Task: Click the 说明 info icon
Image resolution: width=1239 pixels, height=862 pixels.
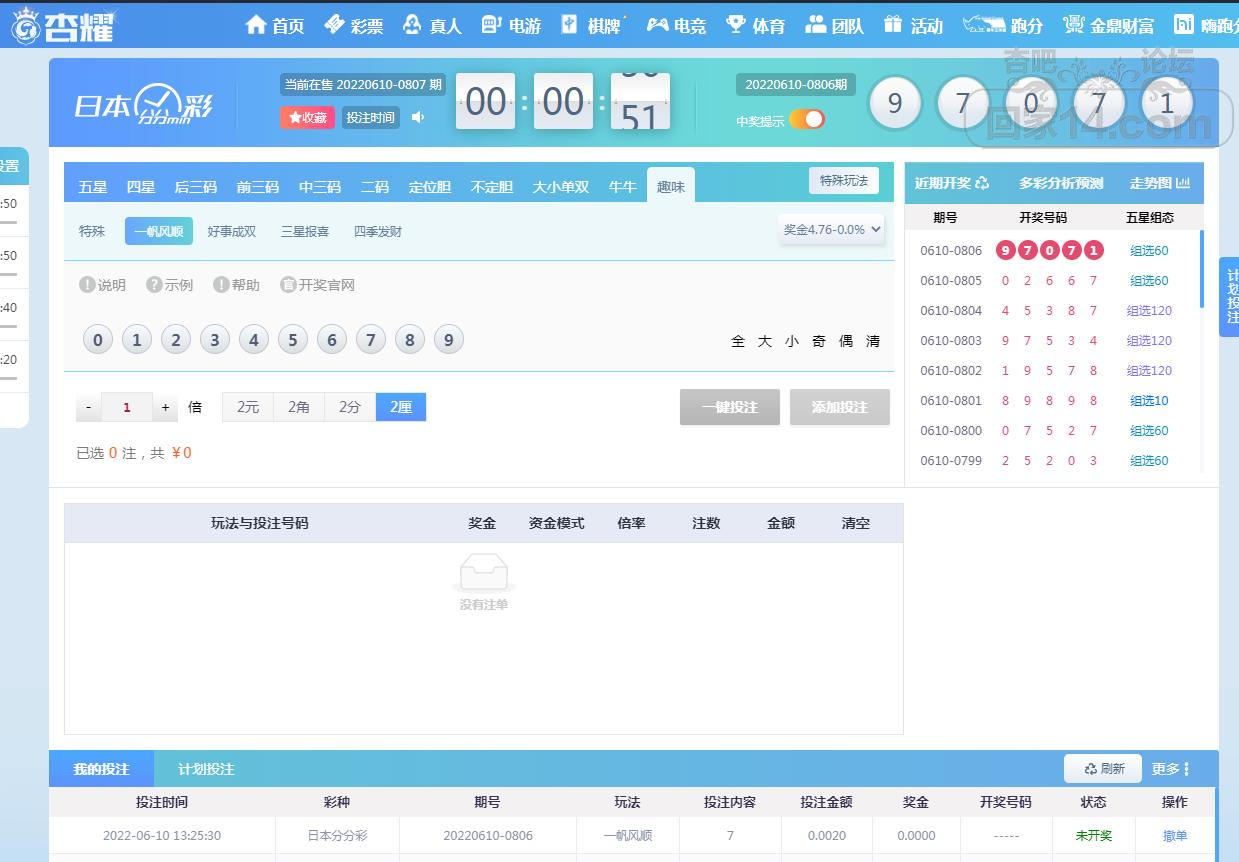Action: (x=87, y=285)
